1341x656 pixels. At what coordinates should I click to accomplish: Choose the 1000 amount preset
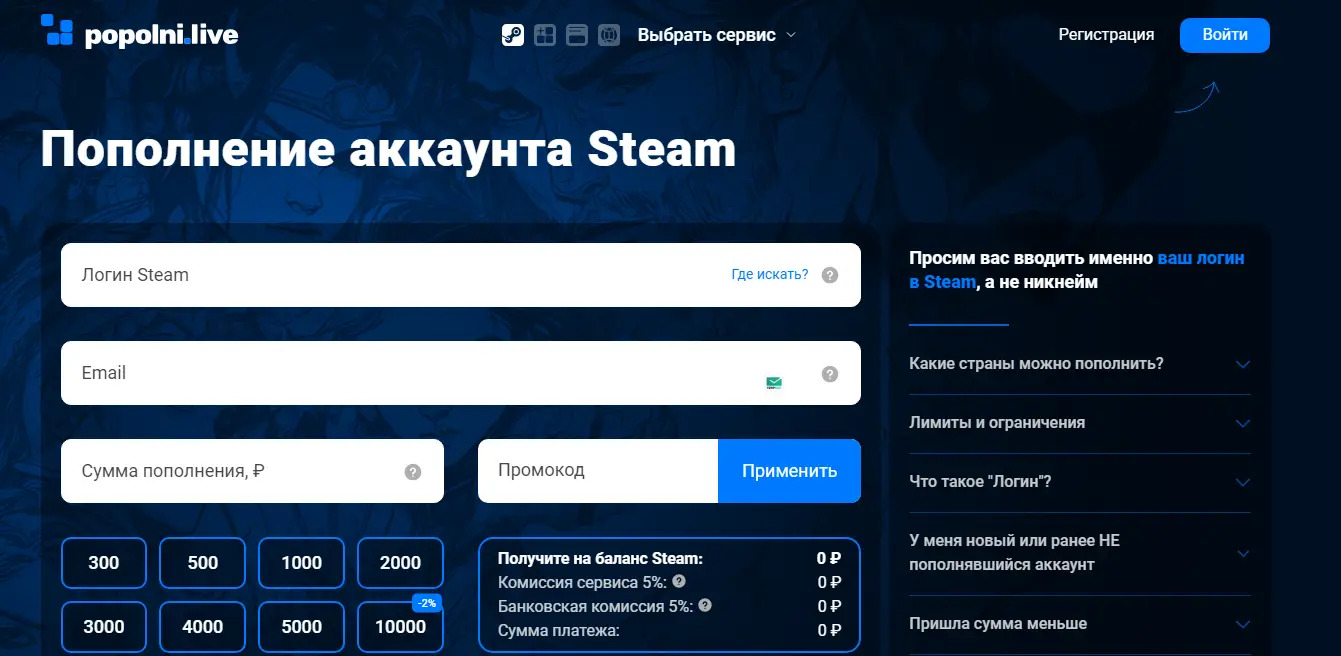[x=302, y=563]
